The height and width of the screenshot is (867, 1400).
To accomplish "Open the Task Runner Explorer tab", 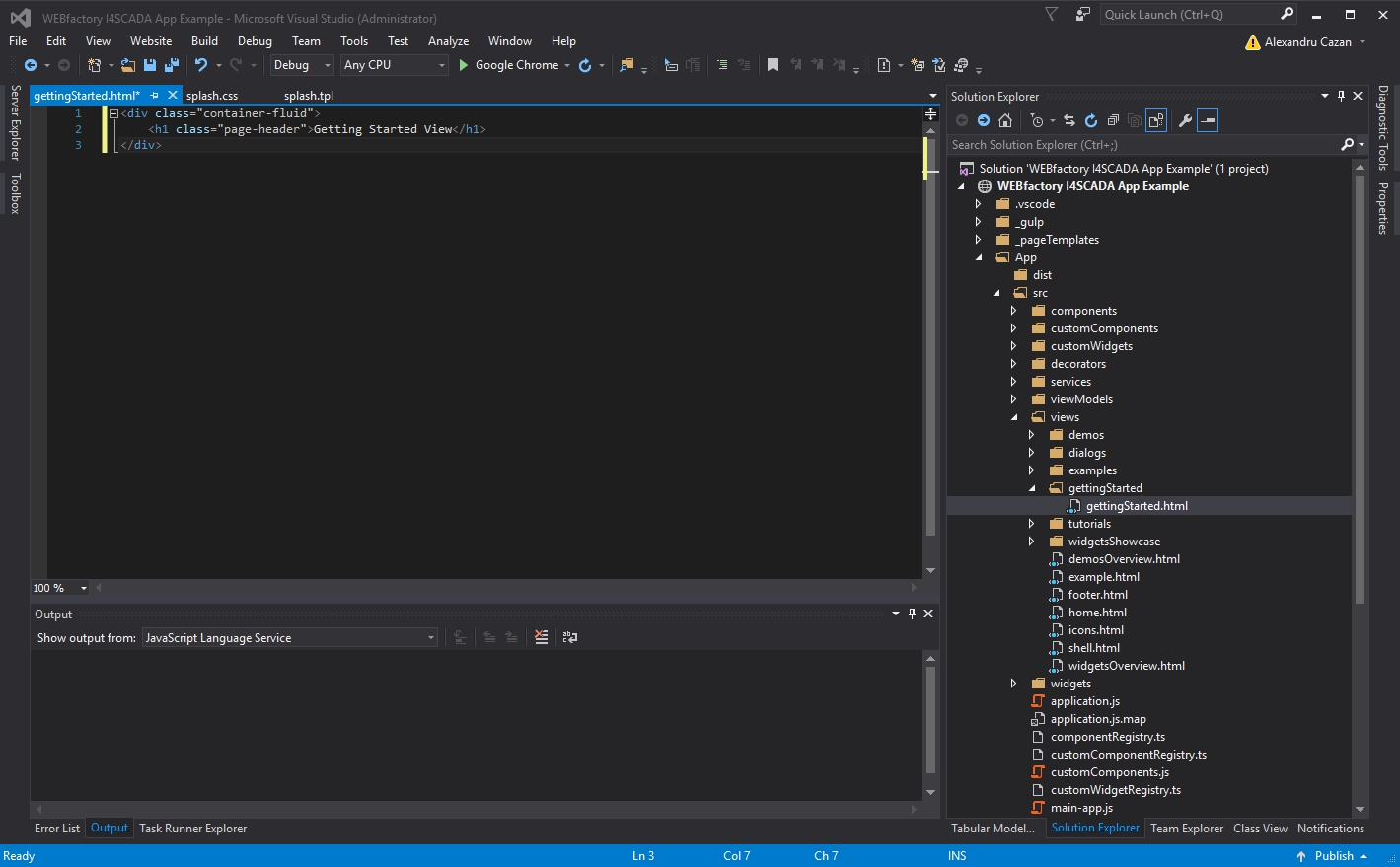I will [193, 829].
